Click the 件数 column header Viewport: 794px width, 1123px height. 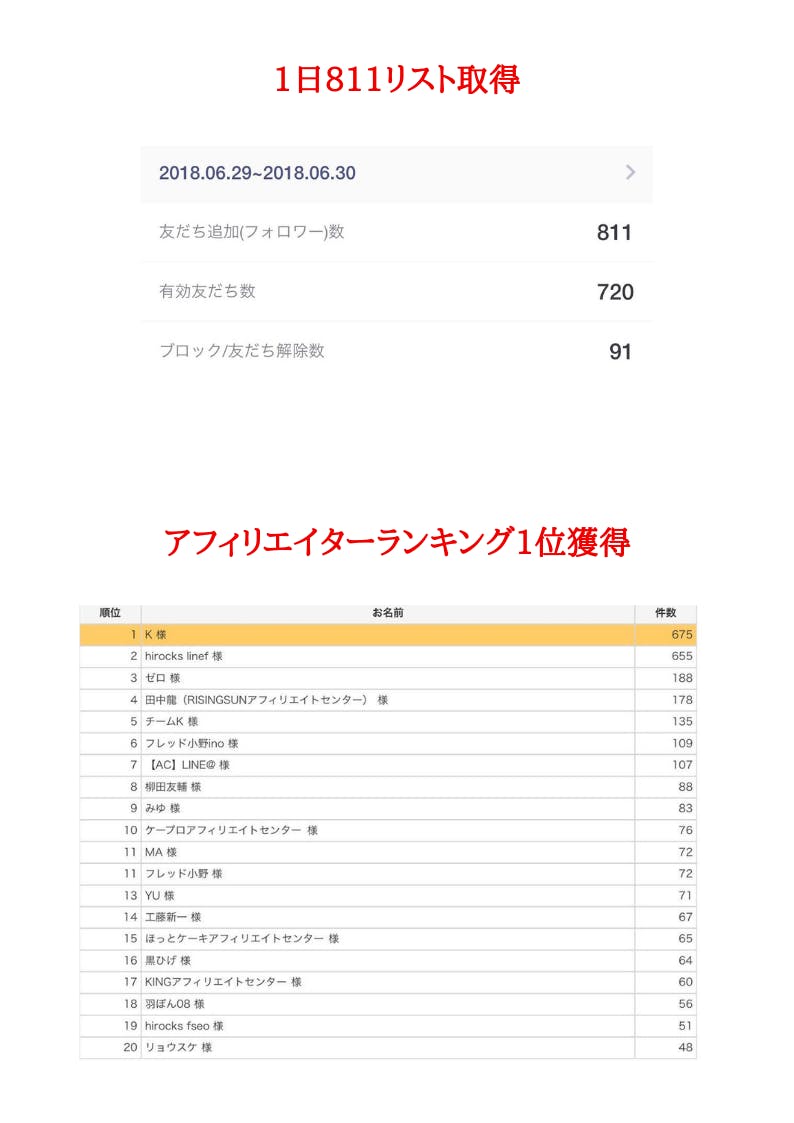(x=665, y=612)
